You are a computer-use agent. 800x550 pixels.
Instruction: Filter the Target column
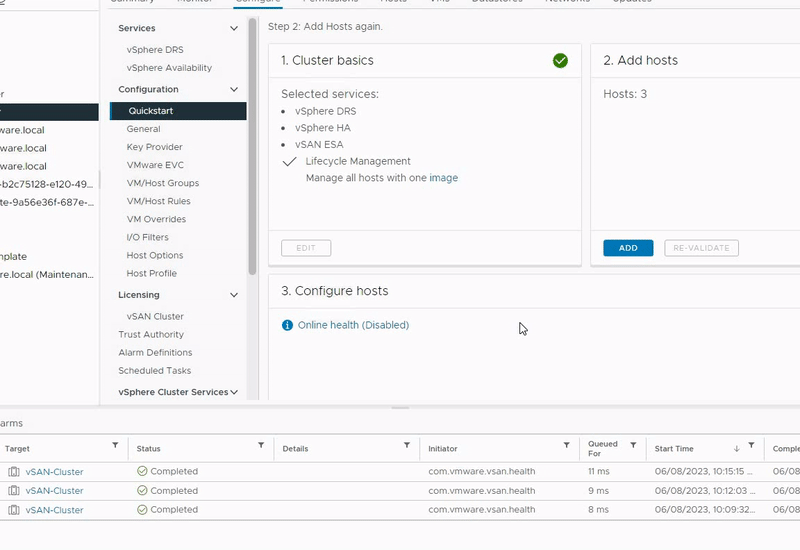click(115, 445)
